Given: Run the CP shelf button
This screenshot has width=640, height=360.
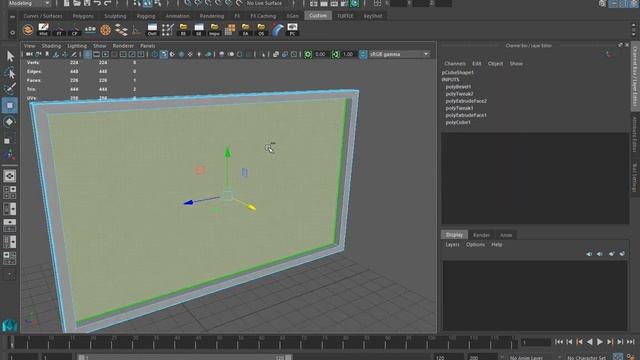Looking at the screenshot, I should coord(74,30).
